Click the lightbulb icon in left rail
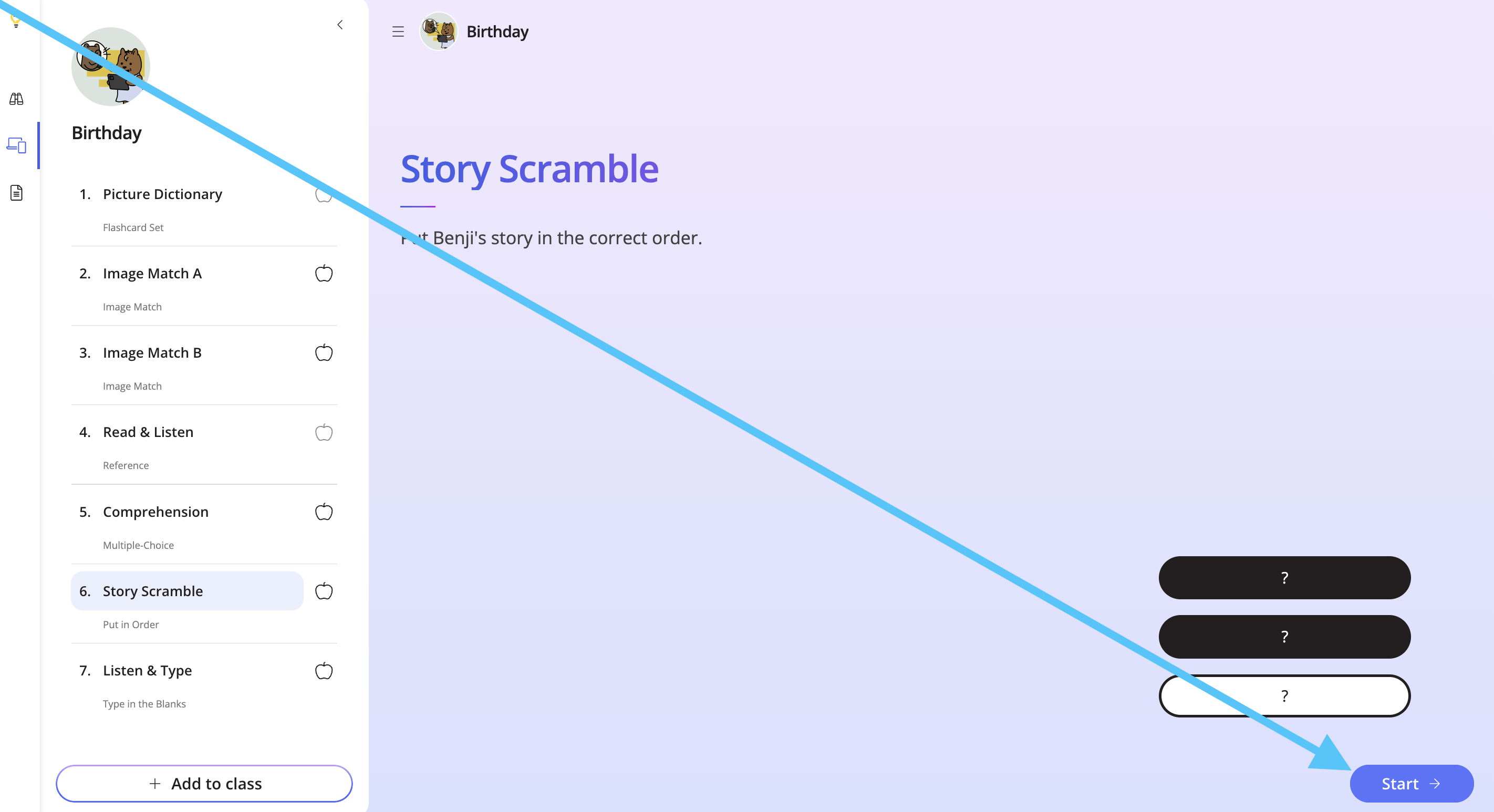Viewport: 1494px width, 812px height. coord(16,21)
